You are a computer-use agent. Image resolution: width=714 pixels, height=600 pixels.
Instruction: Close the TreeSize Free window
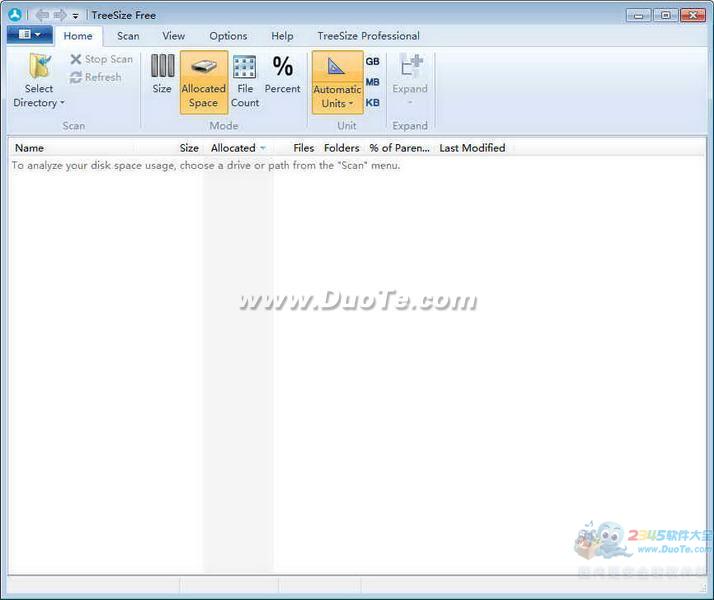tap(693, 15)
